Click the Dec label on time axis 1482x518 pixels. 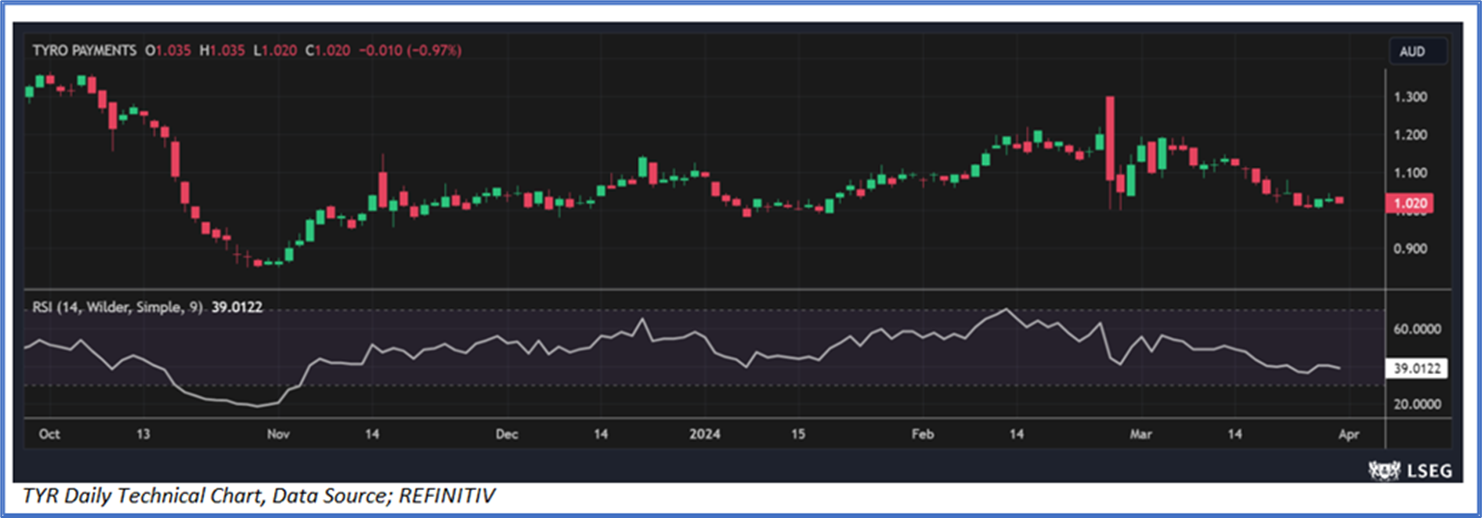click(508, 435)
